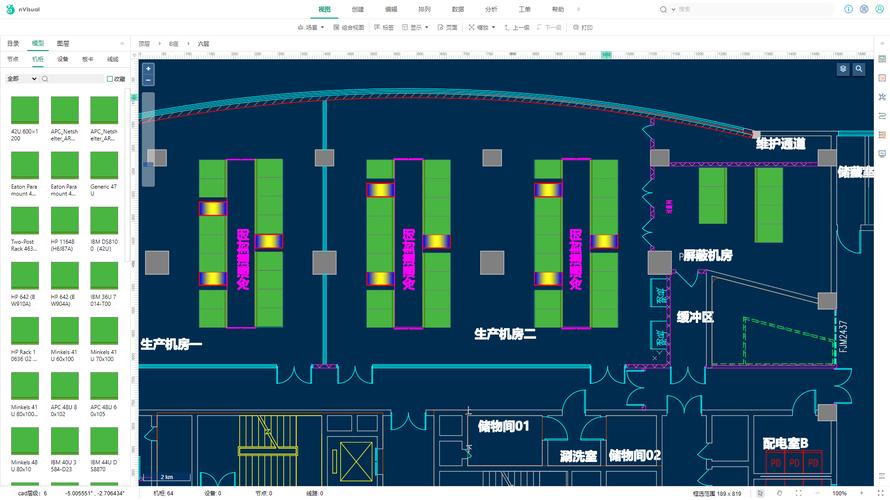Click the tools icon in right sidebar
This screenshot has width=890, height=500.
[881, 97]
